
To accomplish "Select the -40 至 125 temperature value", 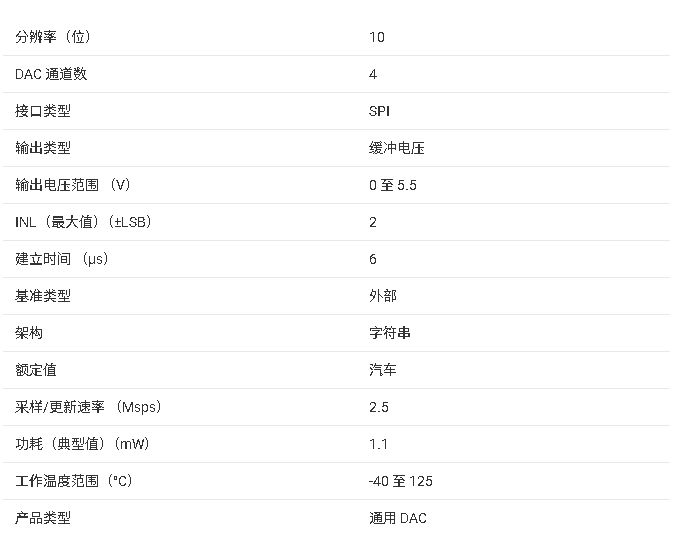I will (x=400, y=481).
